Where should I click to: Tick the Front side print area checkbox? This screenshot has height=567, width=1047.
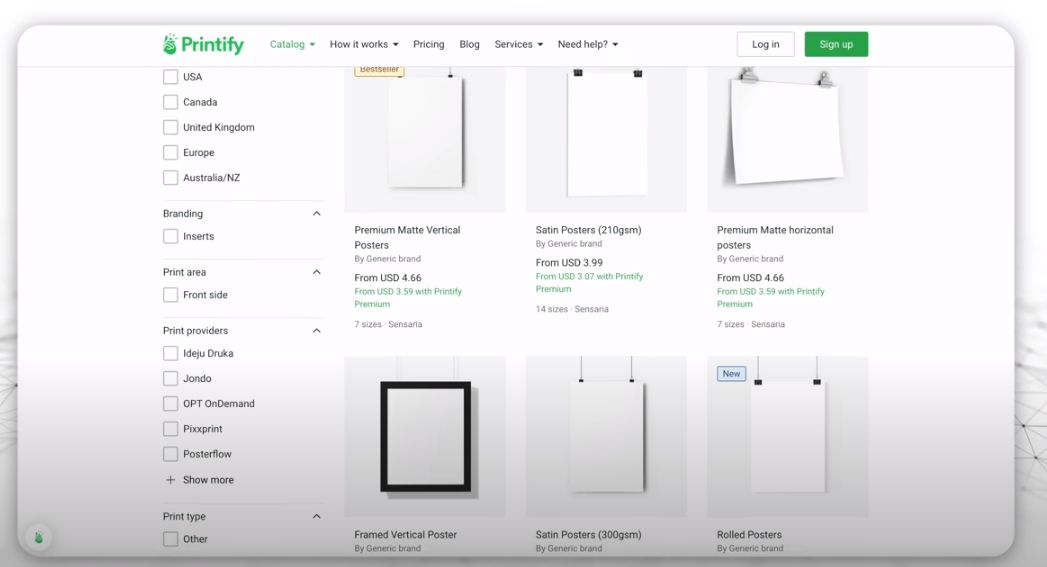[x=171, y=295]
